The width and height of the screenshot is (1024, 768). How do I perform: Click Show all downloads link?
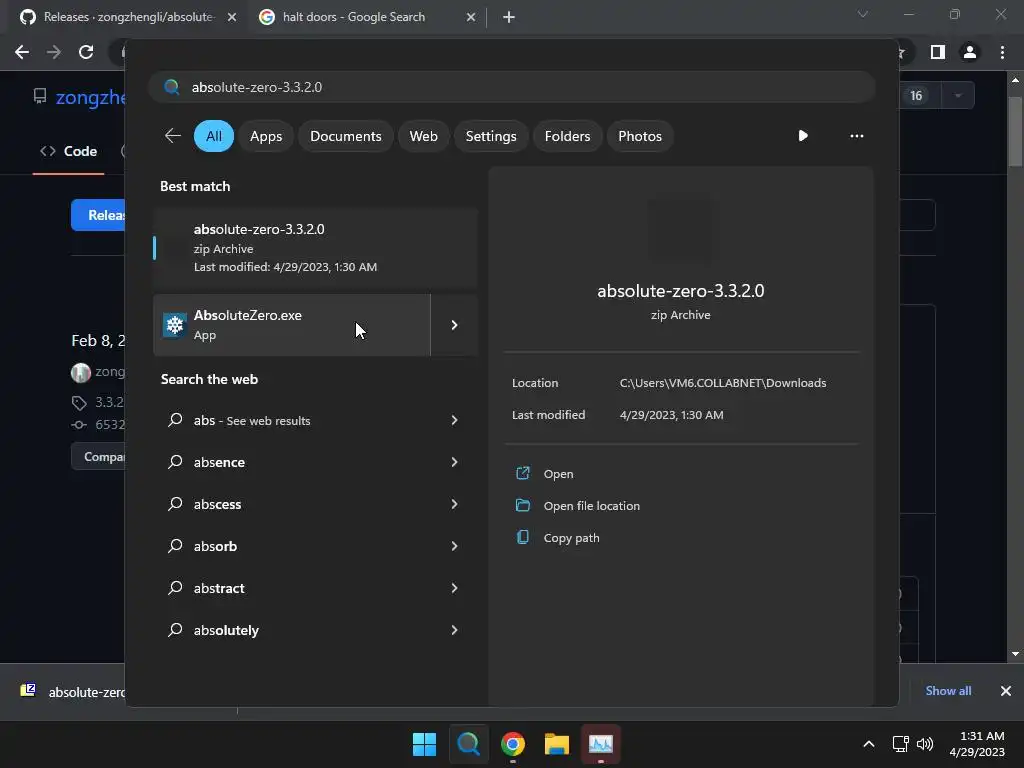pyautogui.click(x=948, y=691)
